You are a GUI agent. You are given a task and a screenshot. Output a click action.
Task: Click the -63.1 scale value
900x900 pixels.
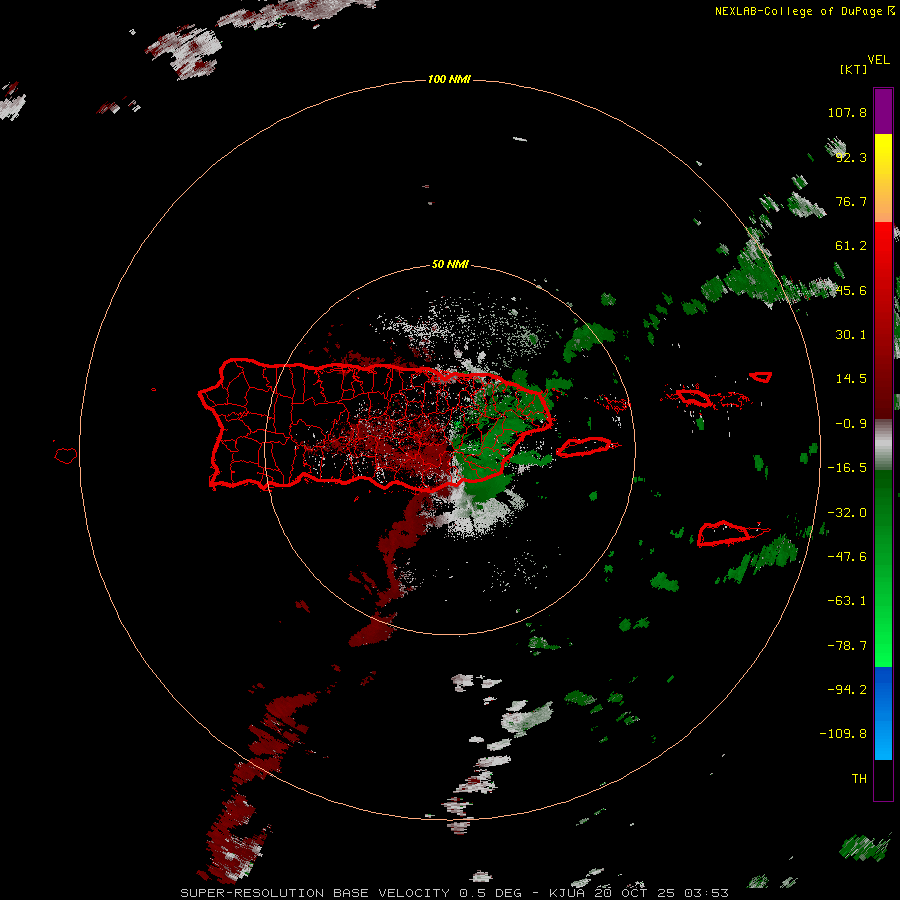click(847, 601)
